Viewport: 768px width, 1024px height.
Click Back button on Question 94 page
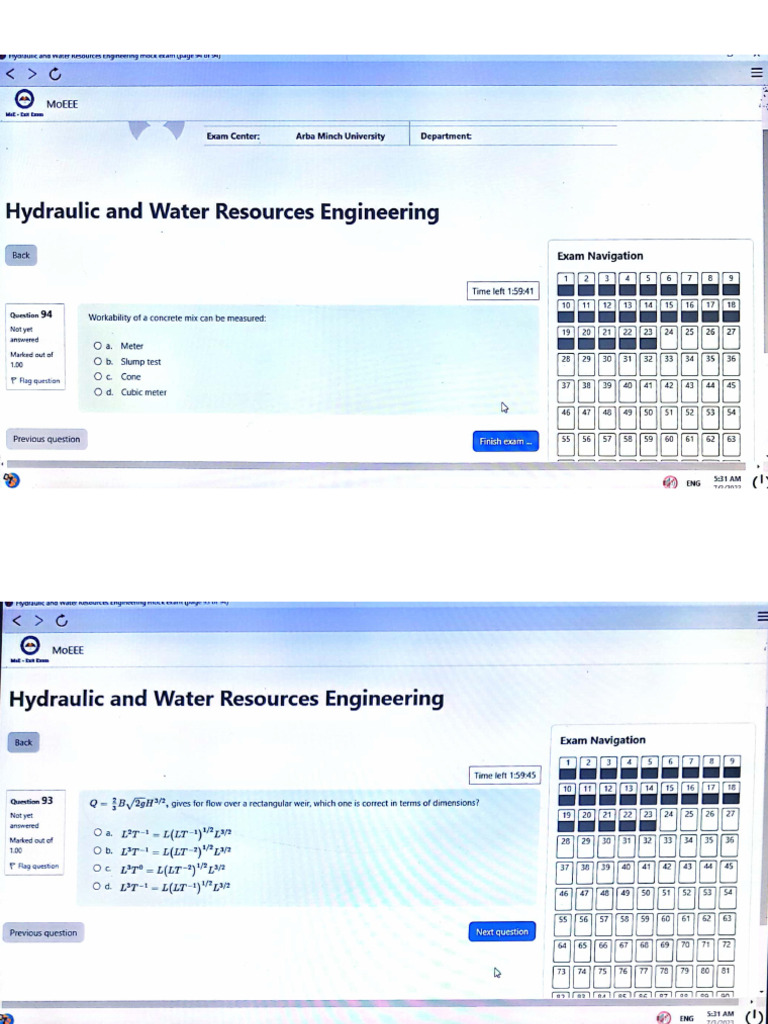click(x=21, y=255)
